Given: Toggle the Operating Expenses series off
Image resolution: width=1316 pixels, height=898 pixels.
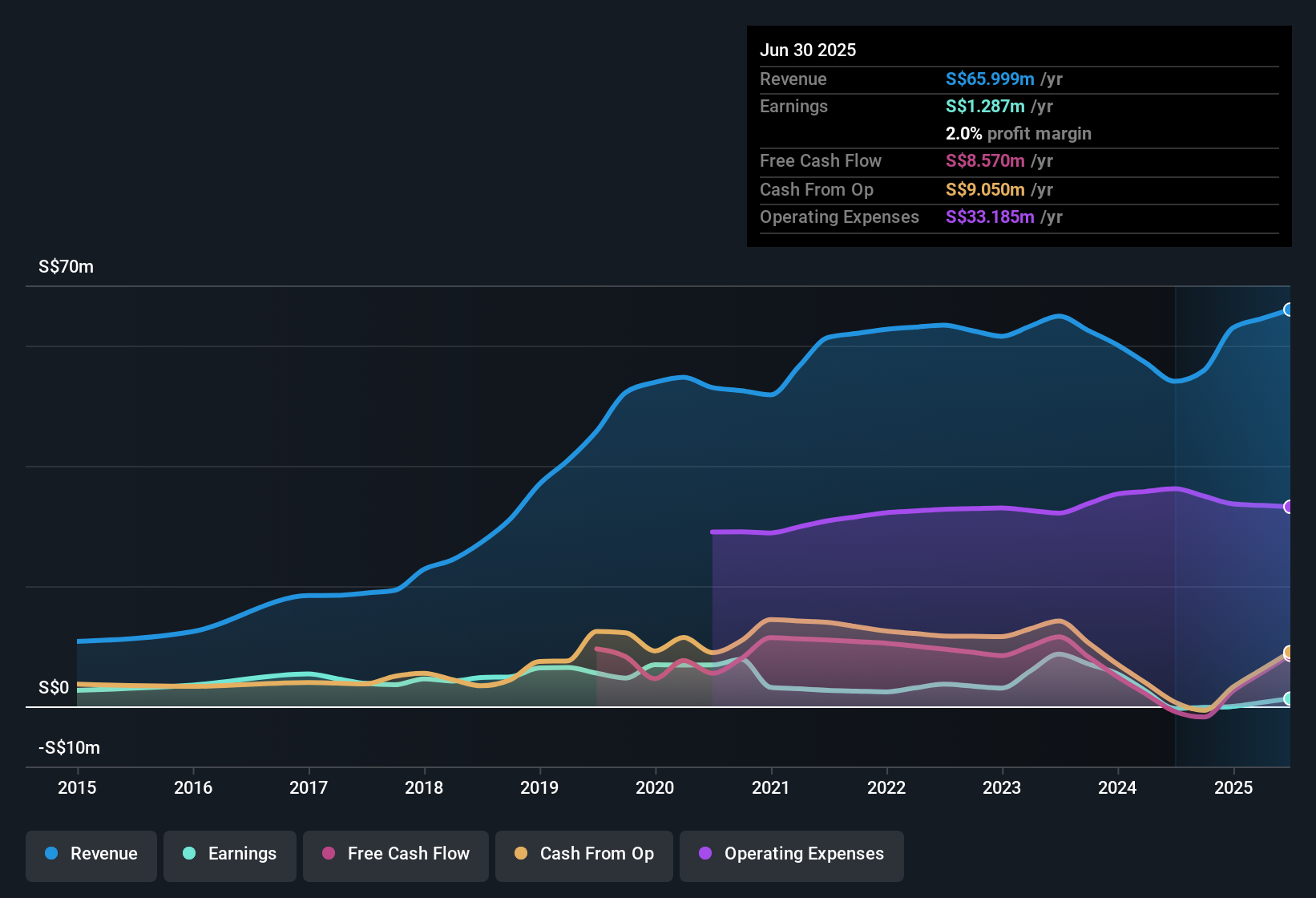Looking at the screenshot, I should tap(791, 854).
